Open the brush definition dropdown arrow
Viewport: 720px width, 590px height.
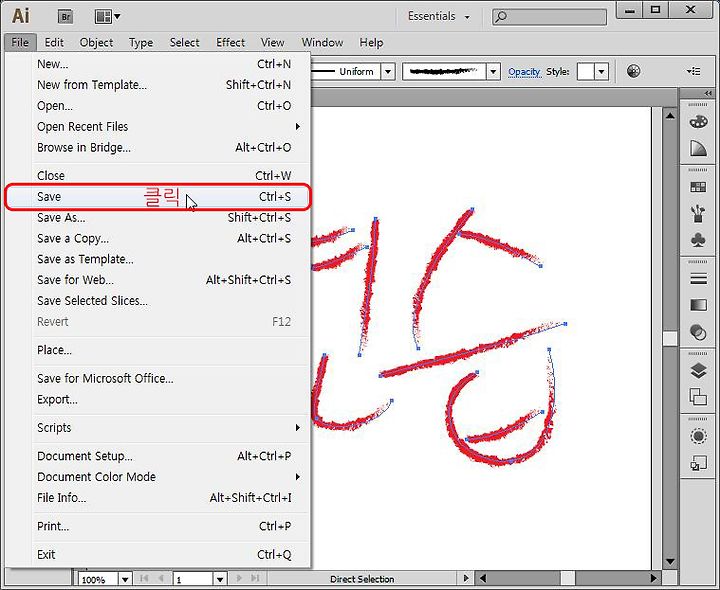pyautogui.click(x=493, y=72)
